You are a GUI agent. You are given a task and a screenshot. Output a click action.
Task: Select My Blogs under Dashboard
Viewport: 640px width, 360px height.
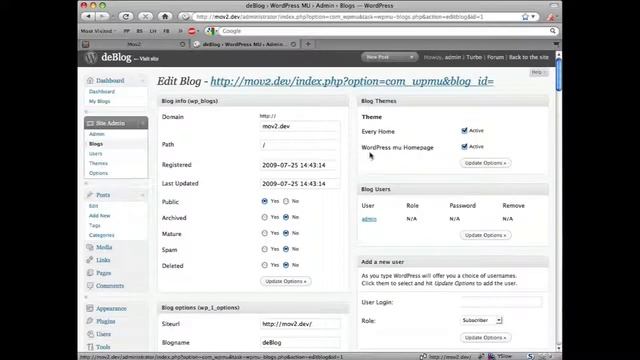pyautogui.click(x=100, y=101)
